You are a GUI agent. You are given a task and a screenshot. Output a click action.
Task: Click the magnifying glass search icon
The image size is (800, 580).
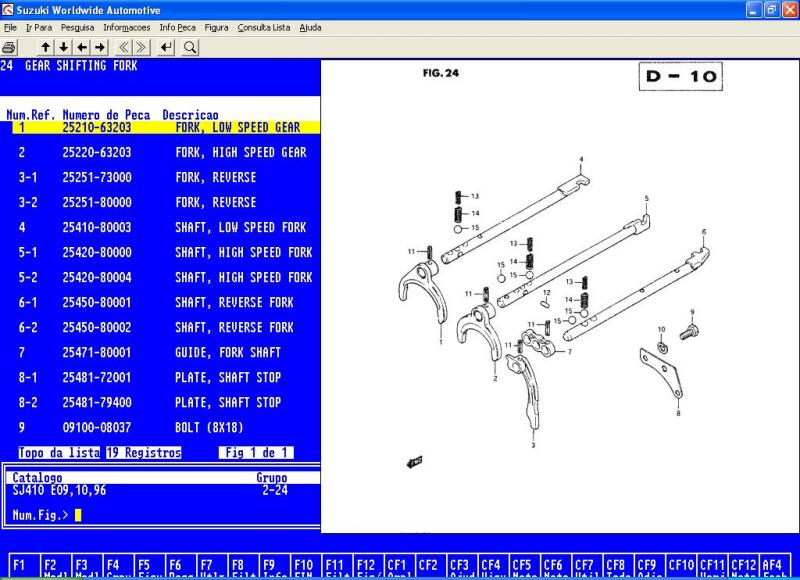point(190,47)
